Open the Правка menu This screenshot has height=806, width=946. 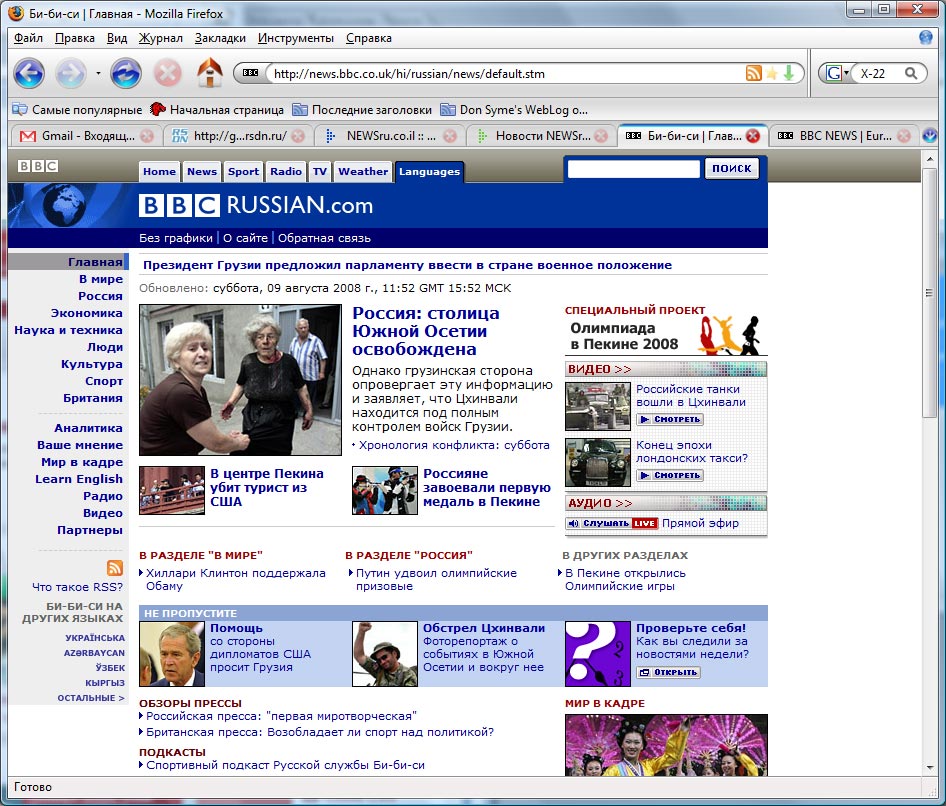point(75,38)
